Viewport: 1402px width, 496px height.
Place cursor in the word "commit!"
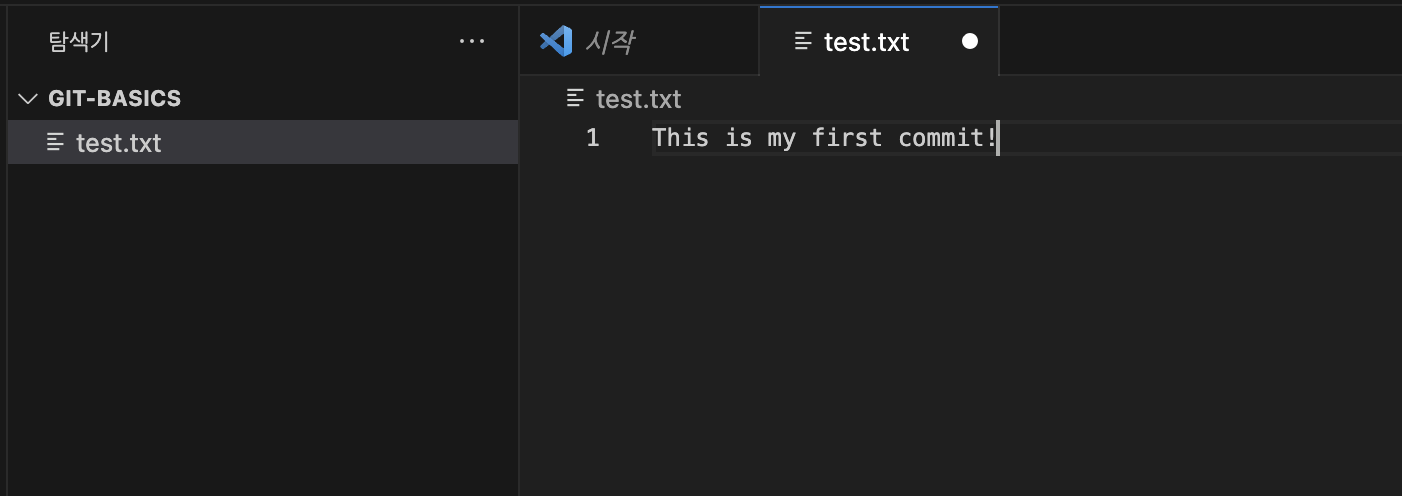click(948, 138)
